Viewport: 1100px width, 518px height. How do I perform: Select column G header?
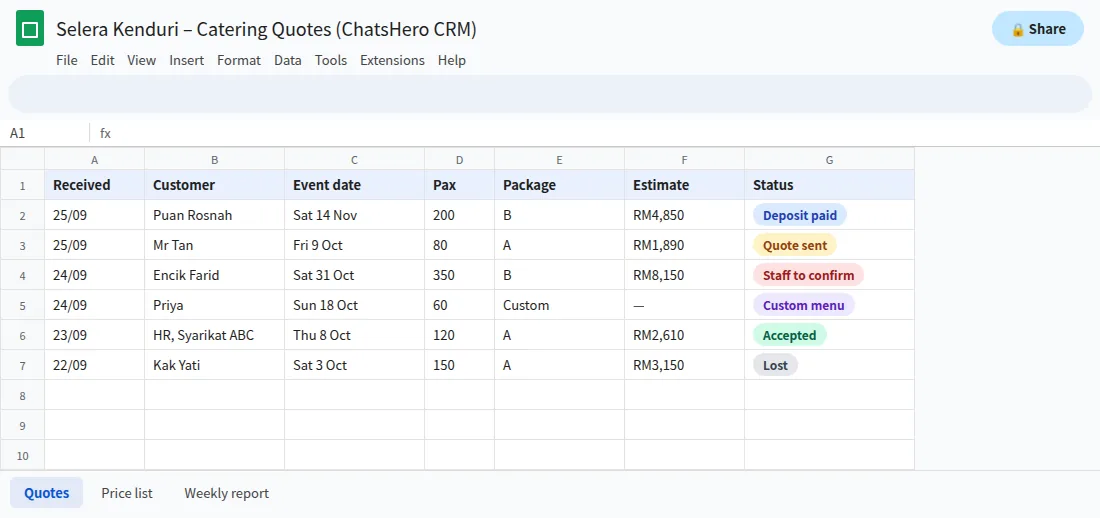829,159
